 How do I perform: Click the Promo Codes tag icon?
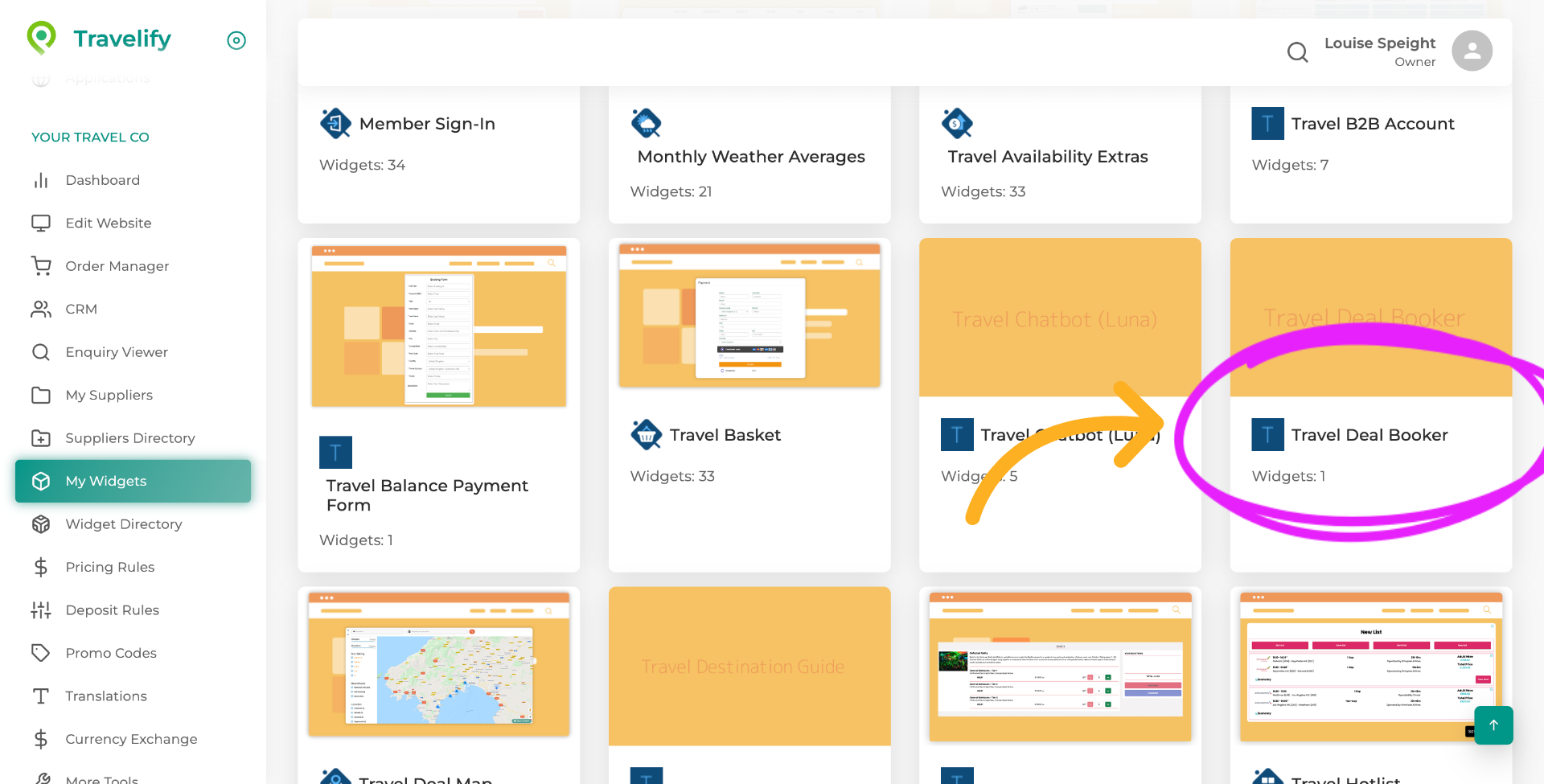41,653
